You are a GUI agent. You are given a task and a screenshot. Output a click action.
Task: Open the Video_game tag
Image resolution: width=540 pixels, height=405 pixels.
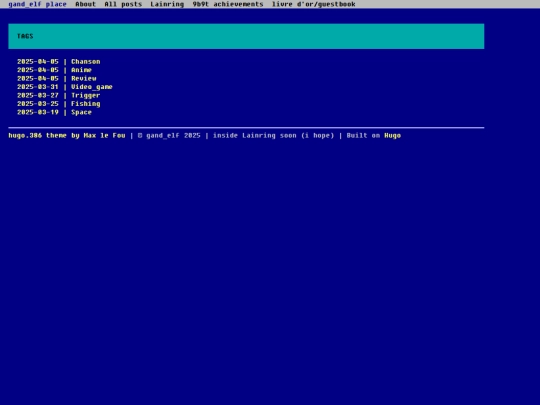92,87
